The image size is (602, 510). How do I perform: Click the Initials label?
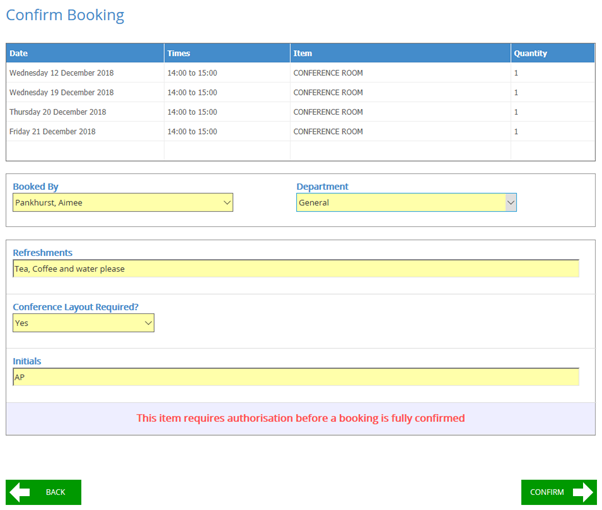click(x=27, y=361)
